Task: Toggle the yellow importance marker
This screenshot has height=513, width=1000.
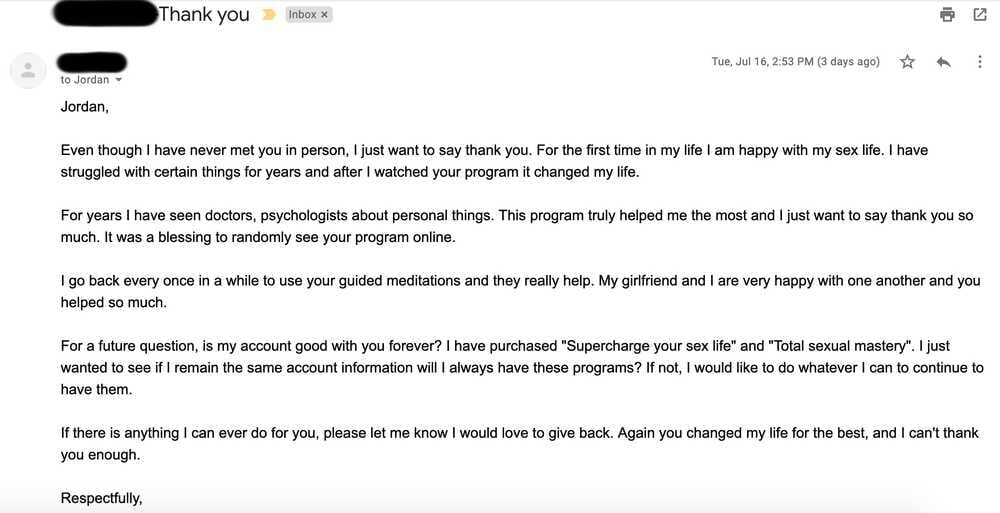Action: click(x=268, y=15)
